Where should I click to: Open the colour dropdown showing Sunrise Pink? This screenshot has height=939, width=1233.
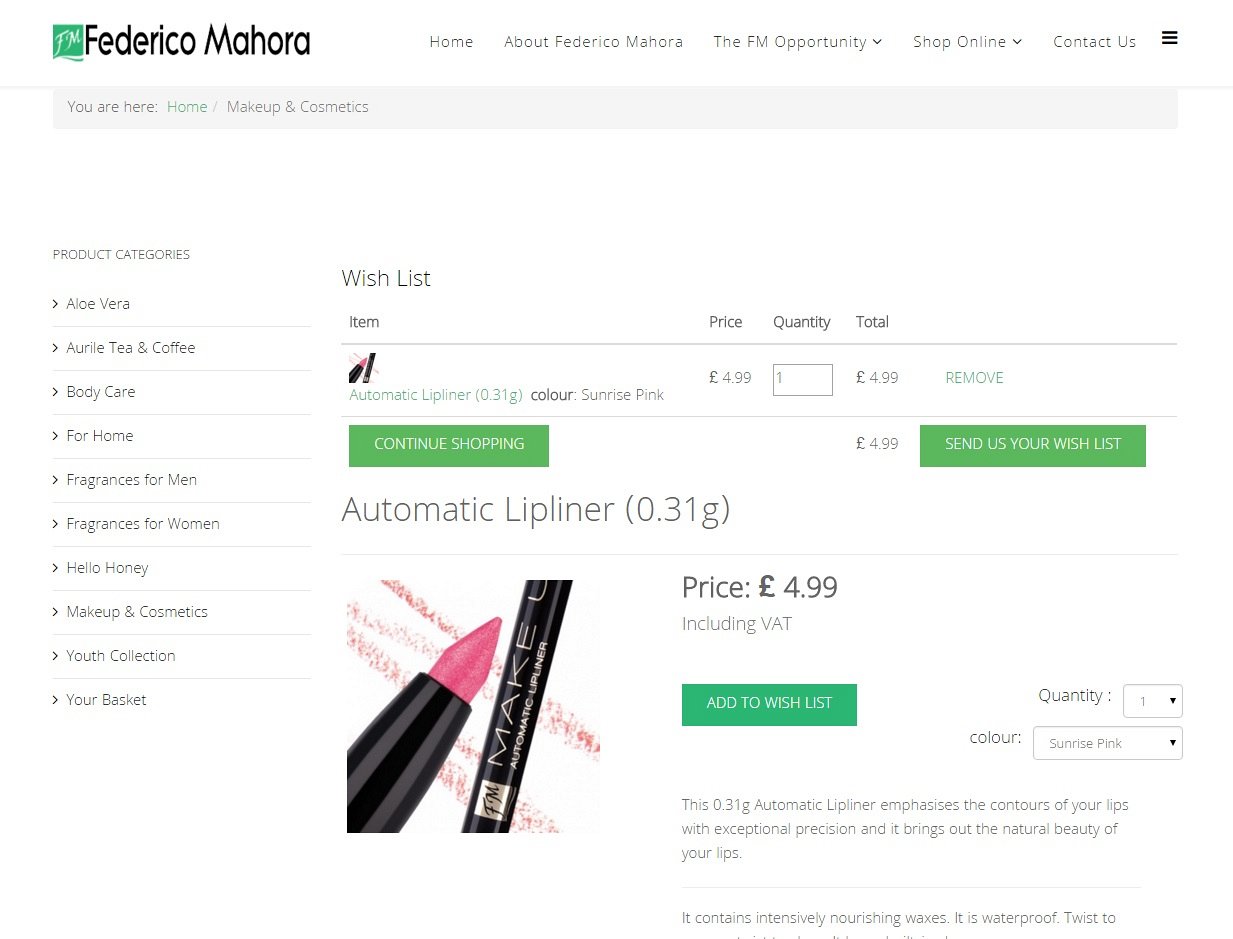pyautogui.click(x=1107, y=743)
